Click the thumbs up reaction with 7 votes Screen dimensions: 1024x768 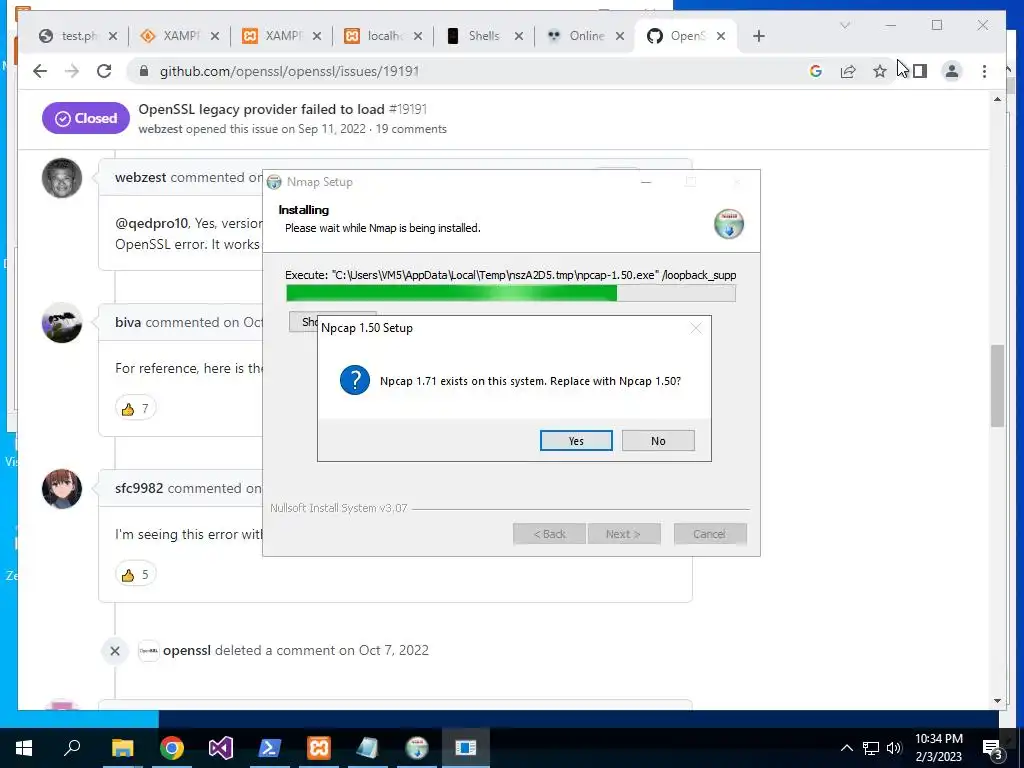[135, 409]
